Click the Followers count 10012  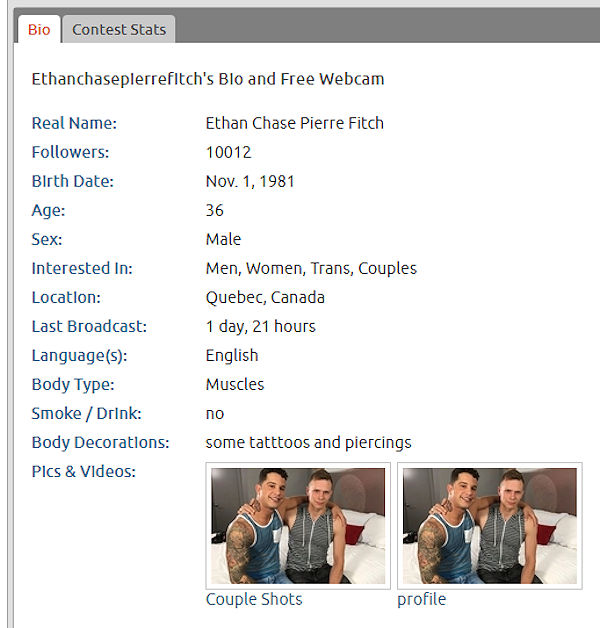click(x=228, y=152)
